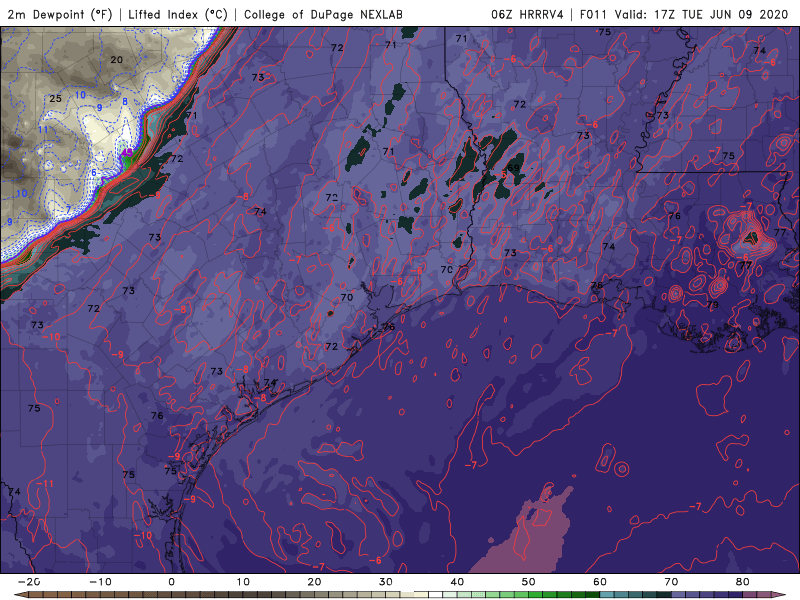Screen dimensions: 800x600
Task: Click the 60 label on the color scale
Action: point(600,582)
